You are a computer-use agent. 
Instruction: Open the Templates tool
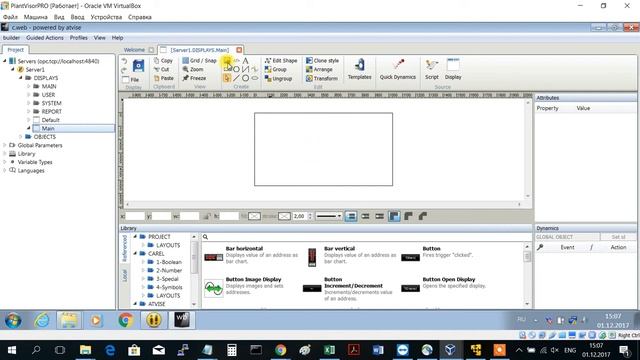tap(359, 69)
